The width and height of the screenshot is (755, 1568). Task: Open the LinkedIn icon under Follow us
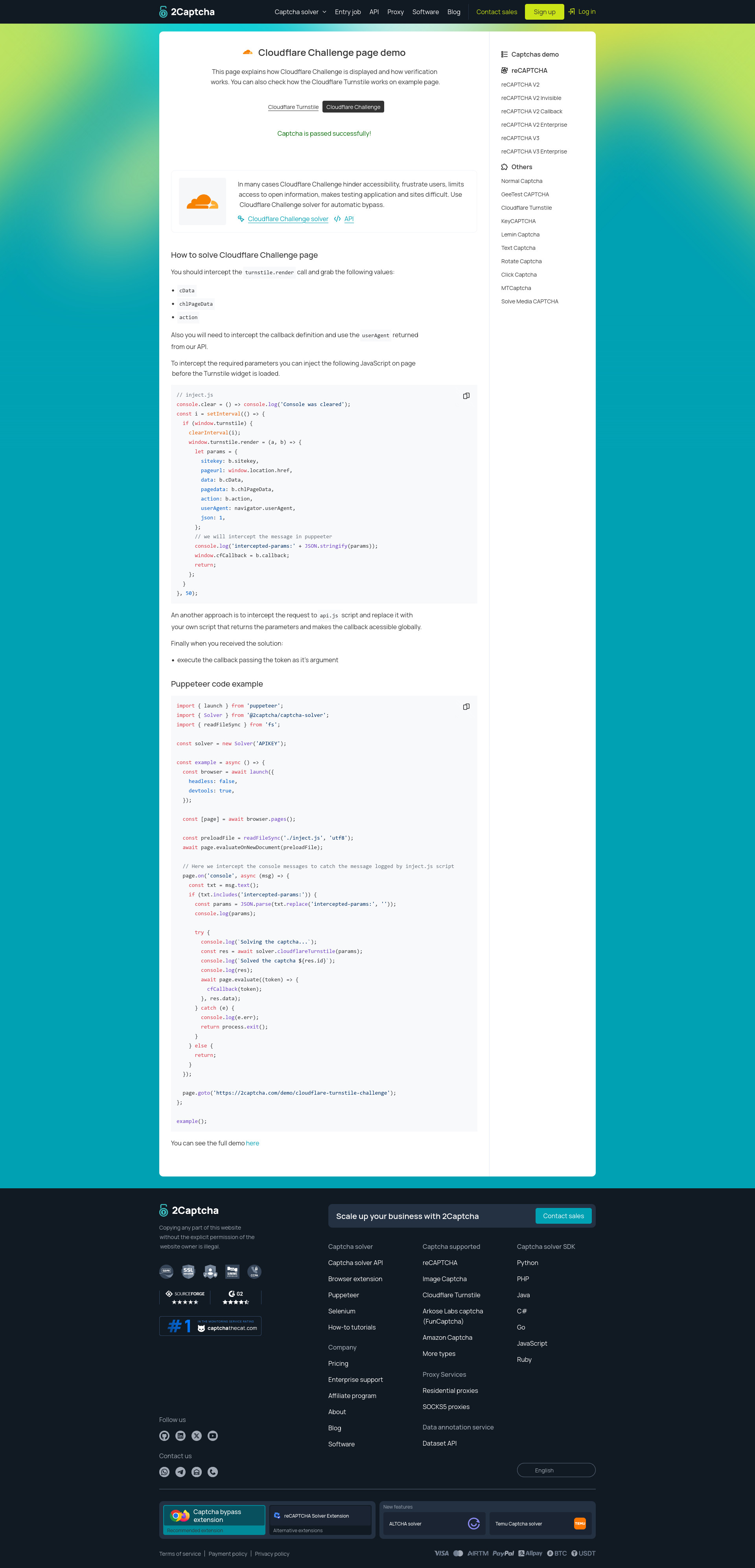[181, 1435]
